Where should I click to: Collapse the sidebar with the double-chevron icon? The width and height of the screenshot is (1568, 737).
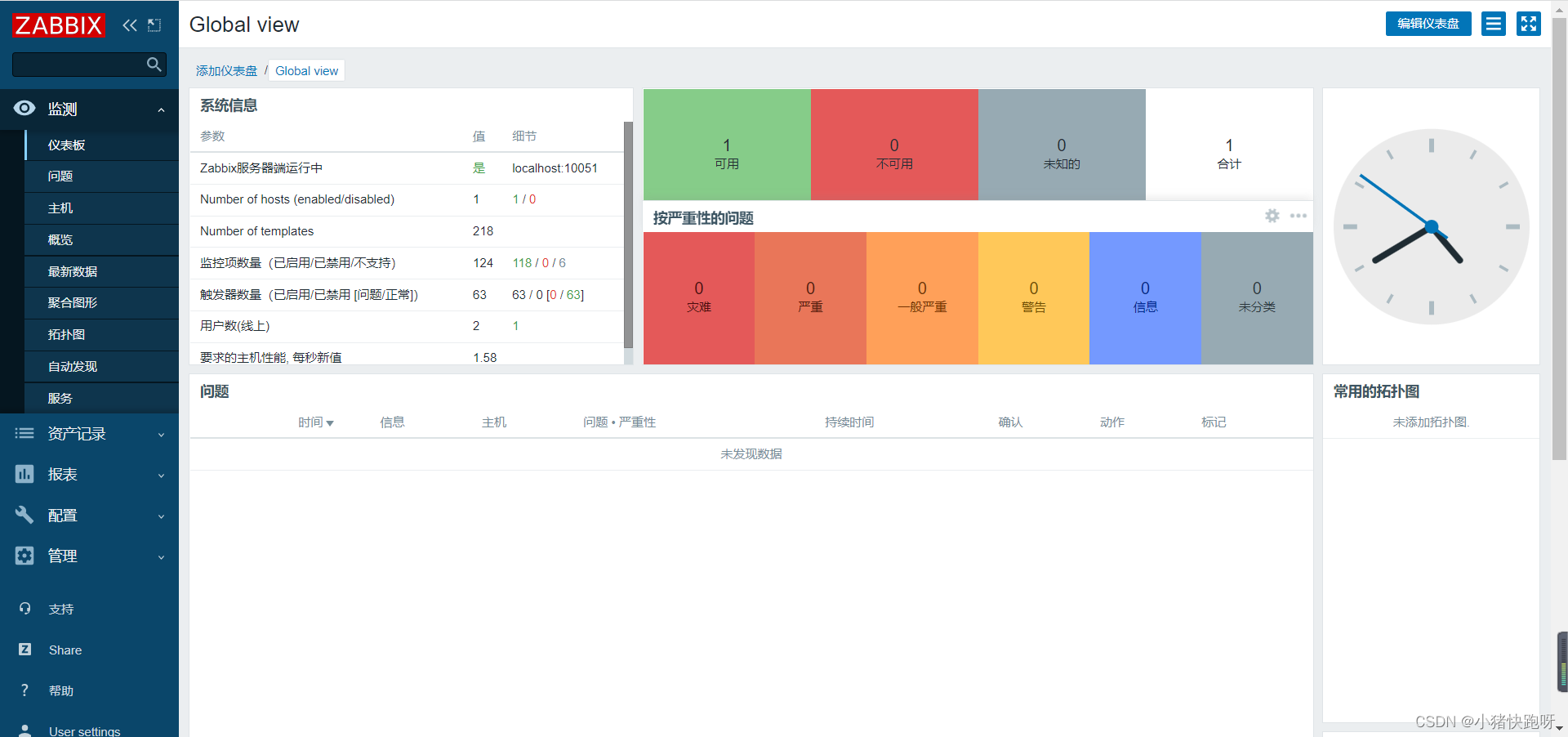(130, 25)
